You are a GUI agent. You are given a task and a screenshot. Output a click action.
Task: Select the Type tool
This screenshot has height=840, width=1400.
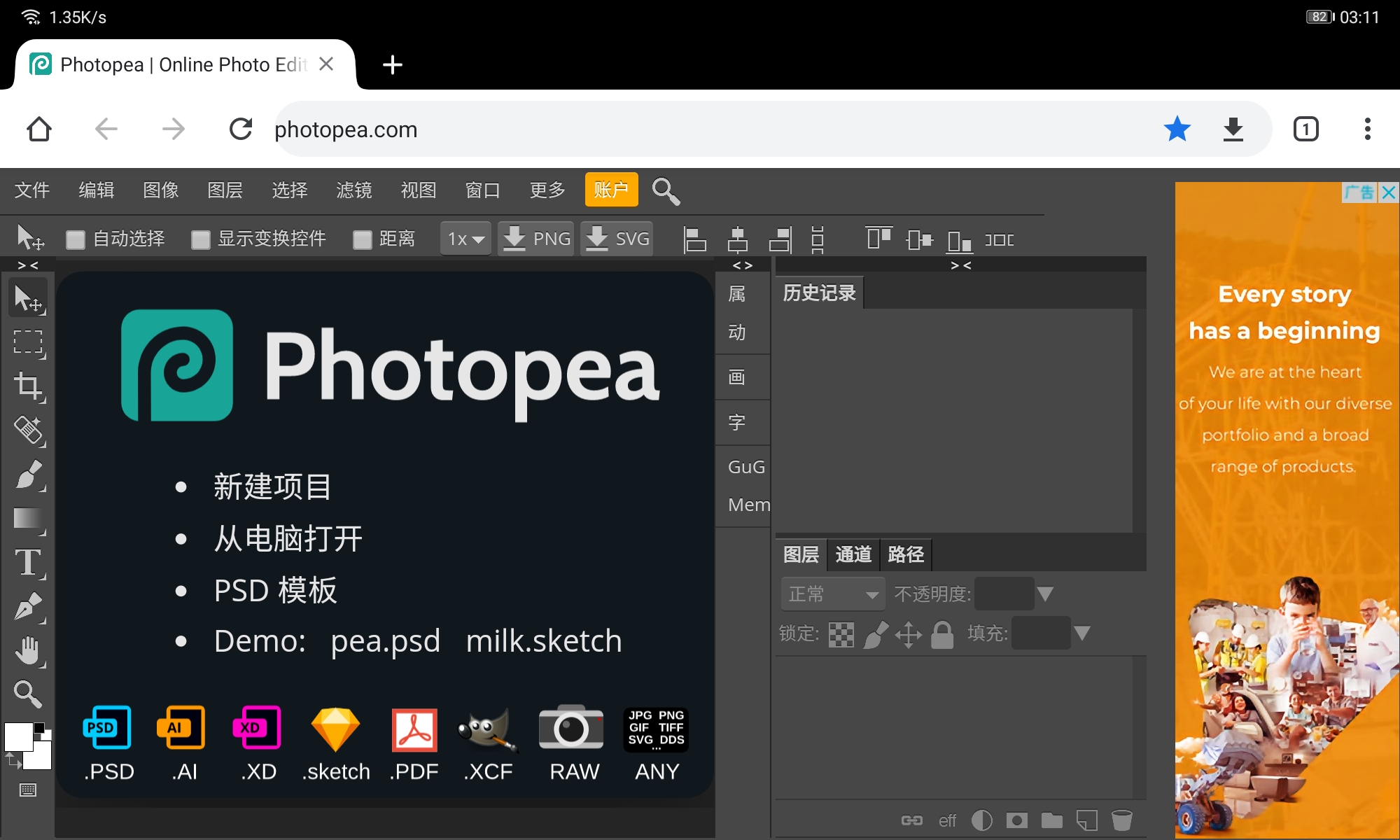click(x=28, y=562)
